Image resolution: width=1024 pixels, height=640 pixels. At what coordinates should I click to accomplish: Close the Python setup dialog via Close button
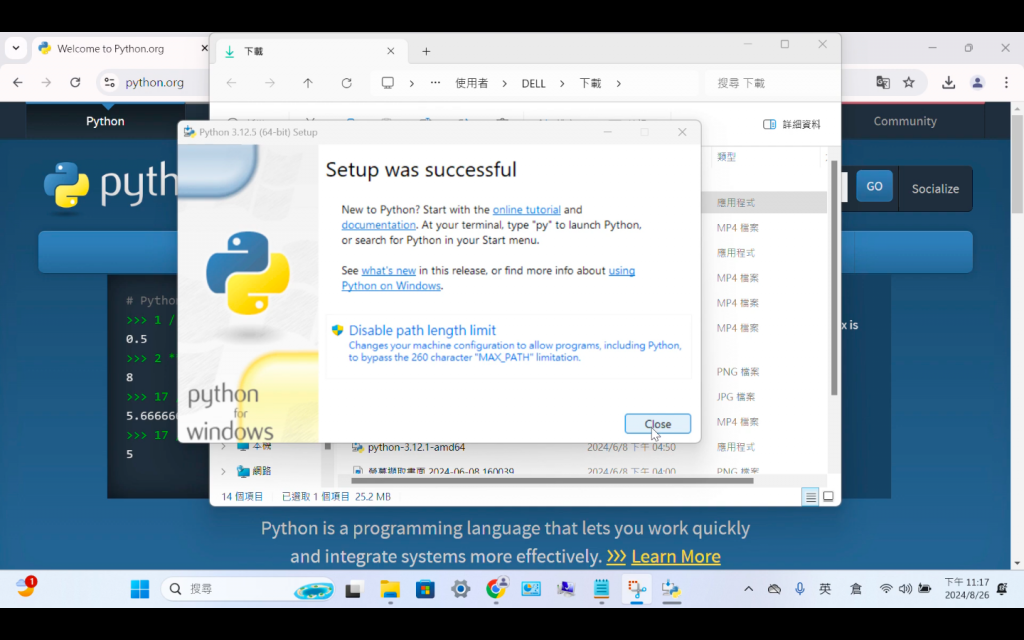657,424
